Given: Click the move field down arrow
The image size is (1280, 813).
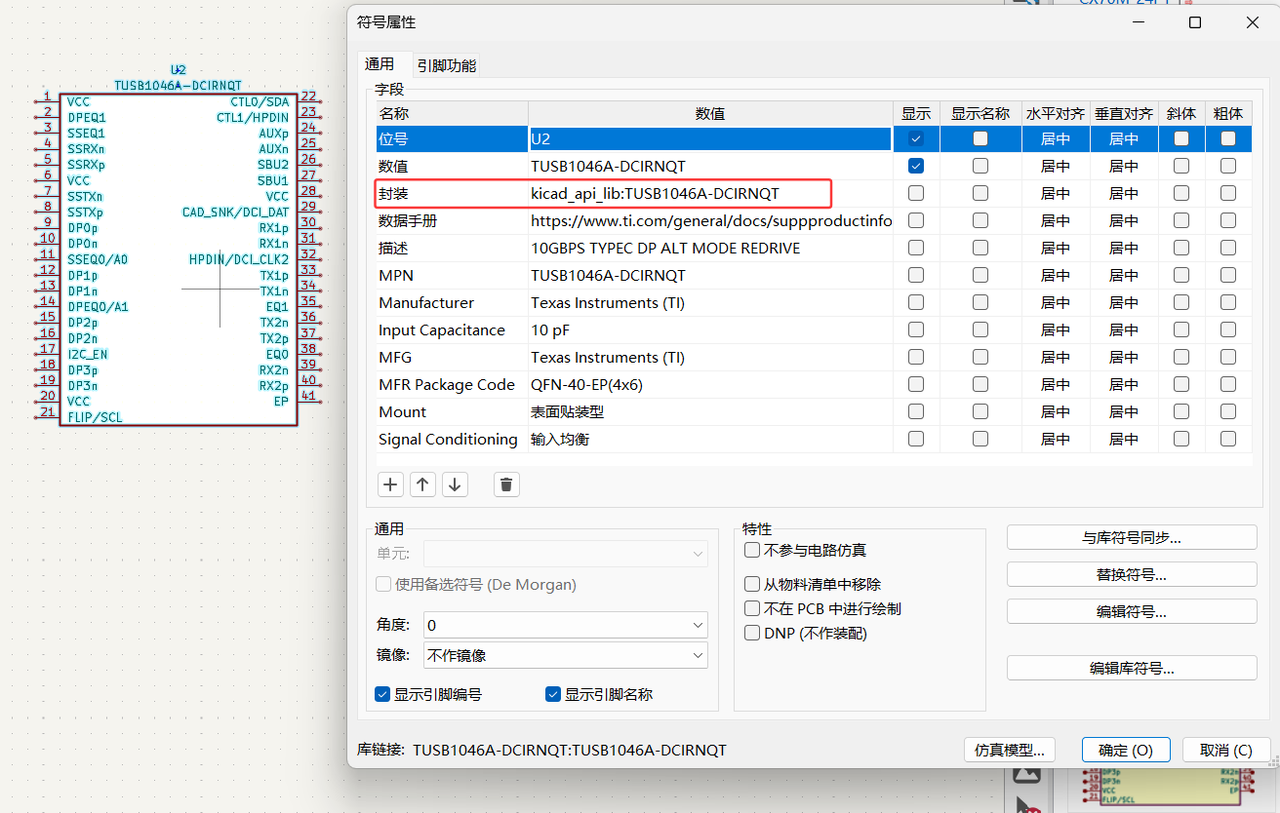Looking at the screenshot, I should pyautogui.click(x=455, y=485).
